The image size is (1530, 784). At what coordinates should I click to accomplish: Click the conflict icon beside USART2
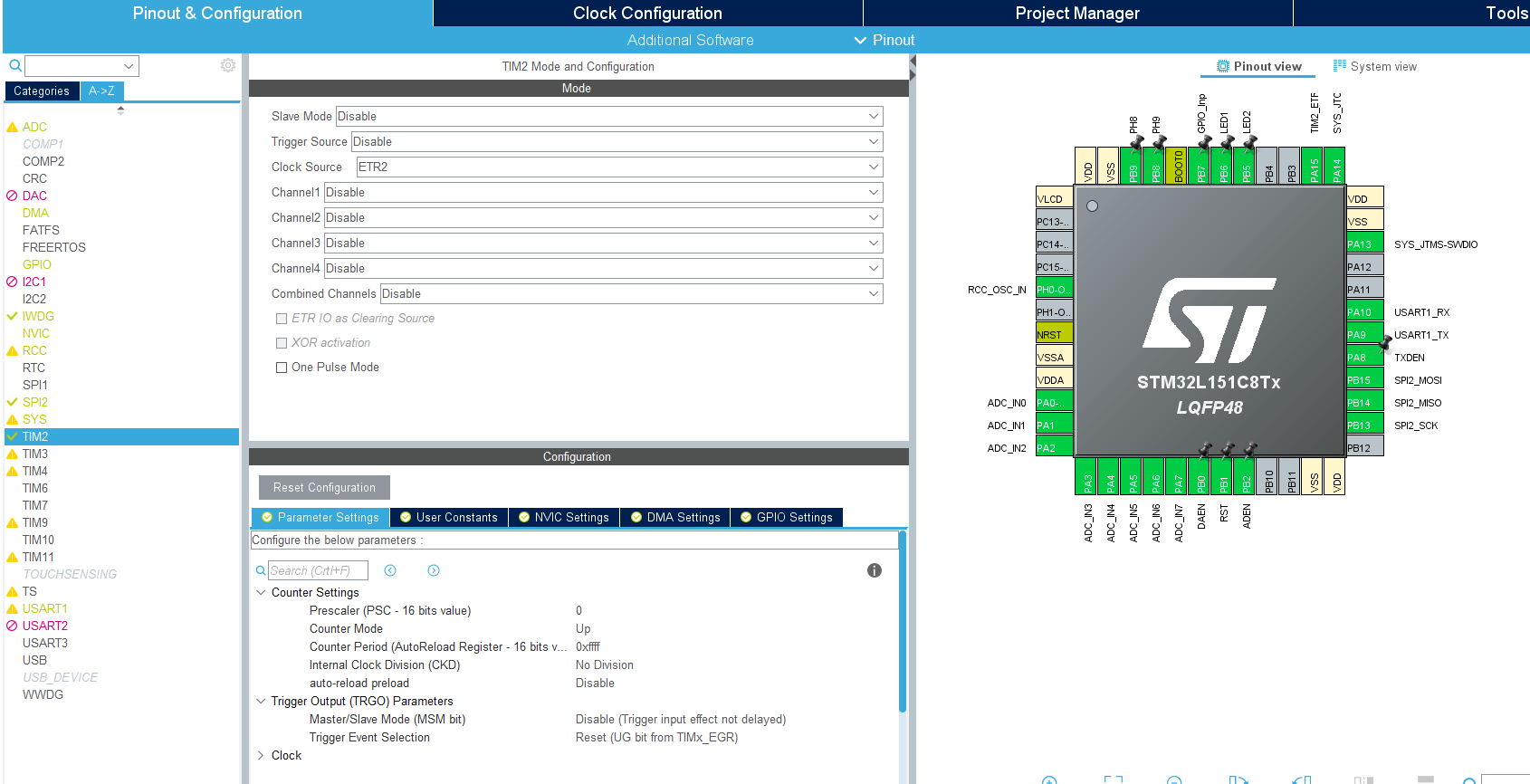(x=12, y=626)
